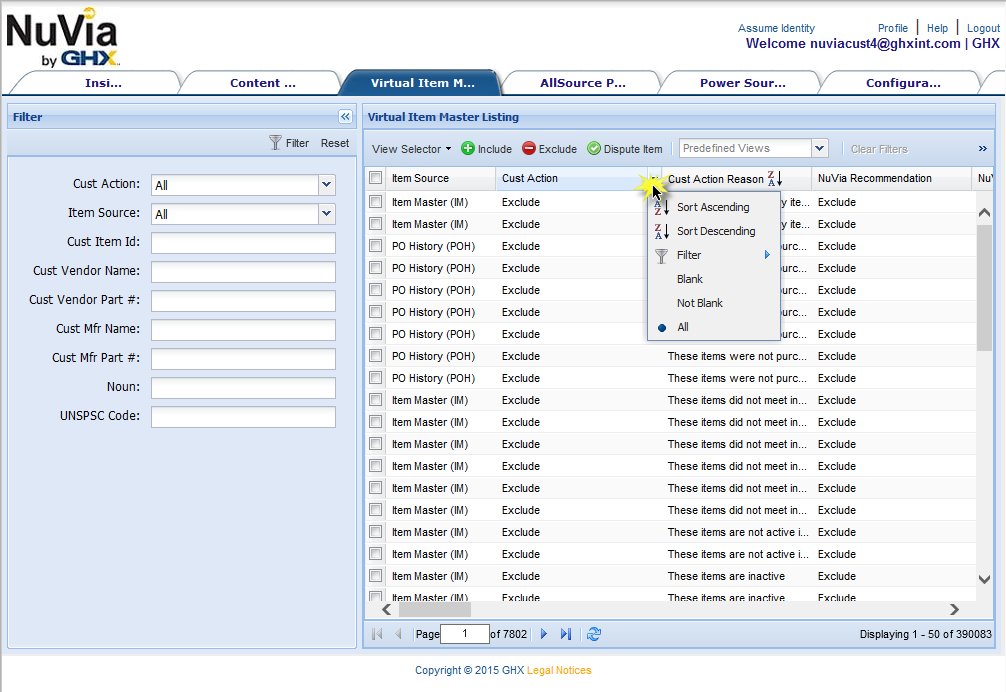Show more toolbar options via double-arrow icon

click(x=982, y=149)
